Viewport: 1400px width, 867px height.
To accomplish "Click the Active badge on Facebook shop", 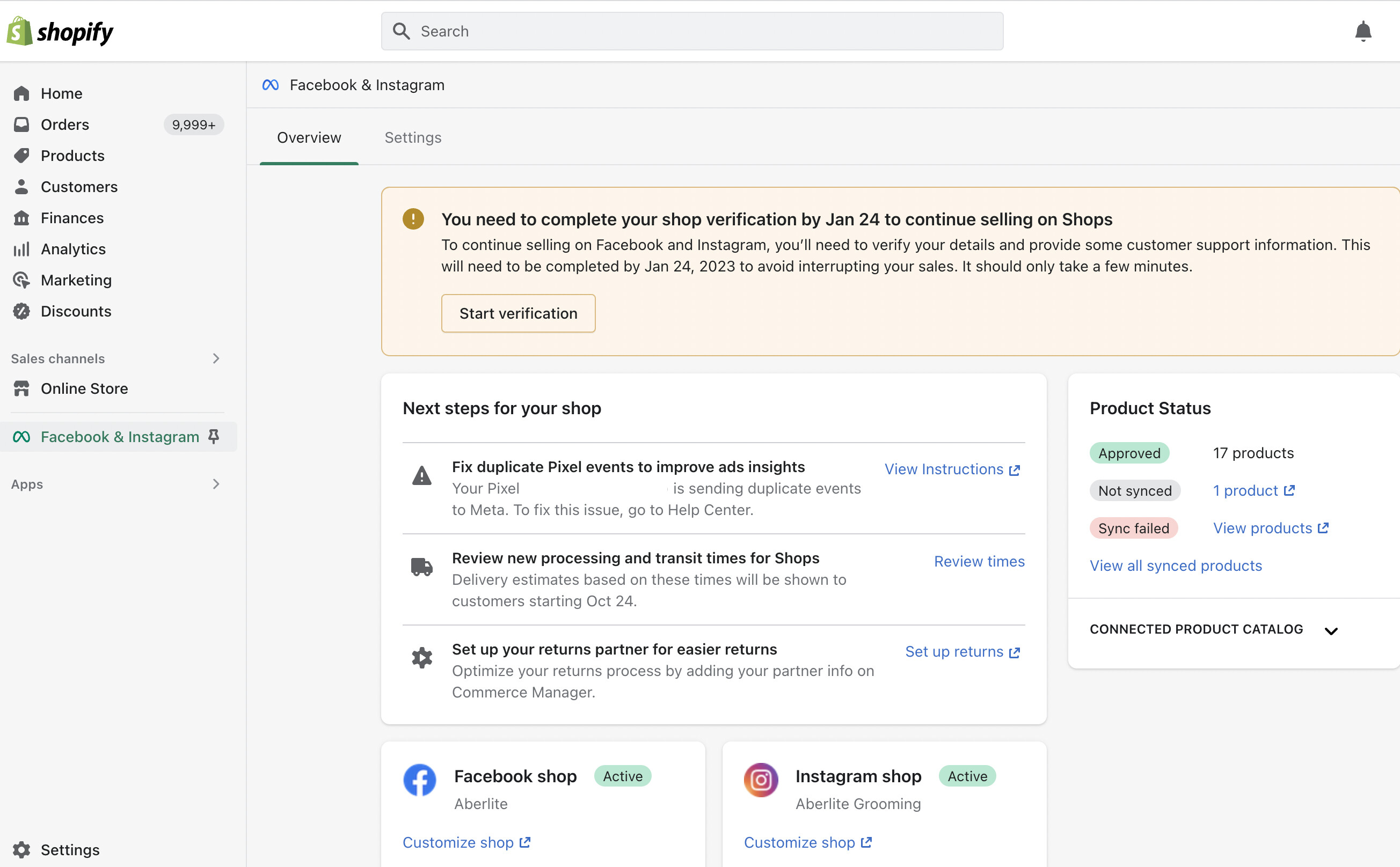I will pos(623,776).
